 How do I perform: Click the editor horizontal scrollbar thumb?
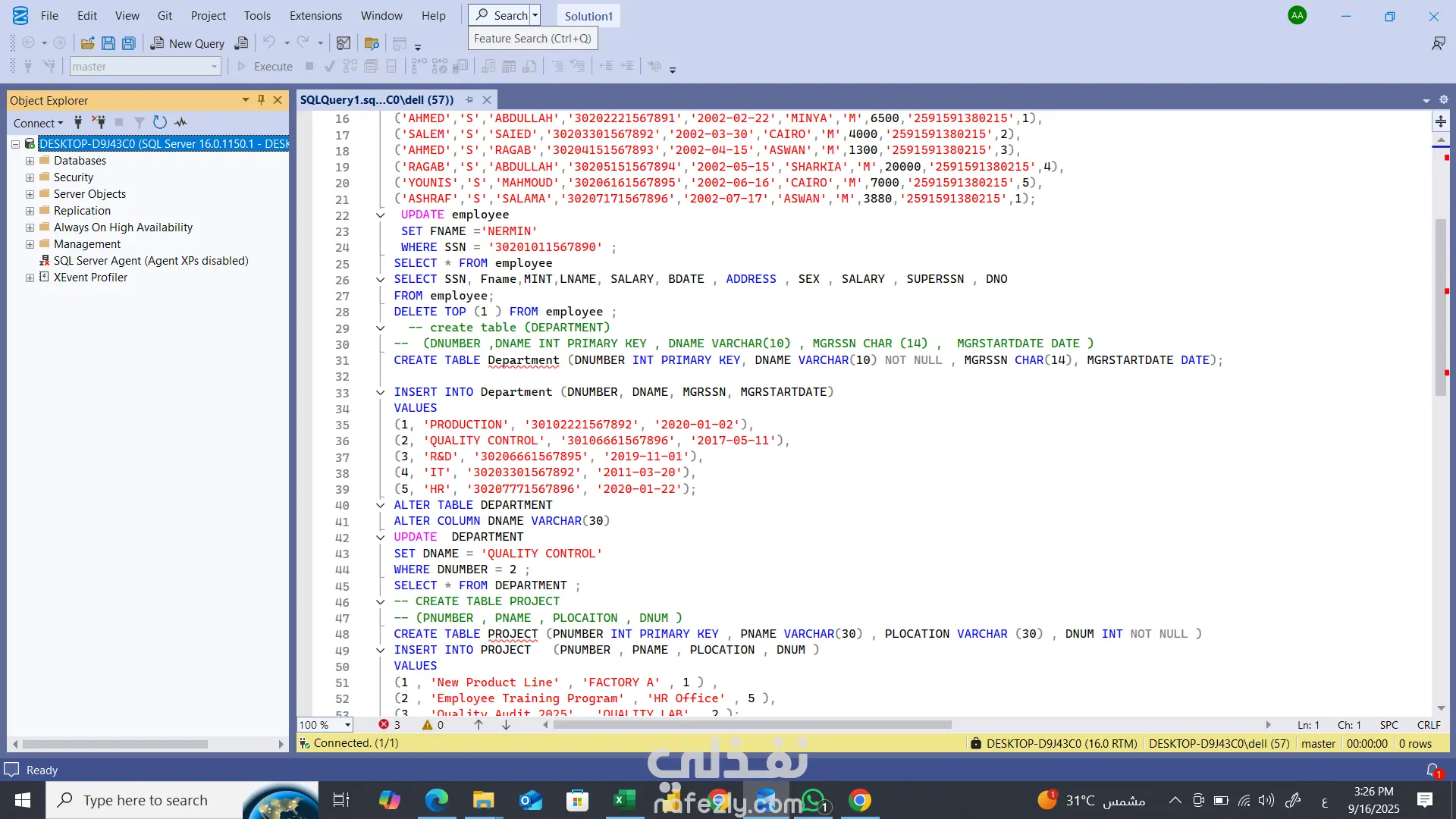click(751, 725)
